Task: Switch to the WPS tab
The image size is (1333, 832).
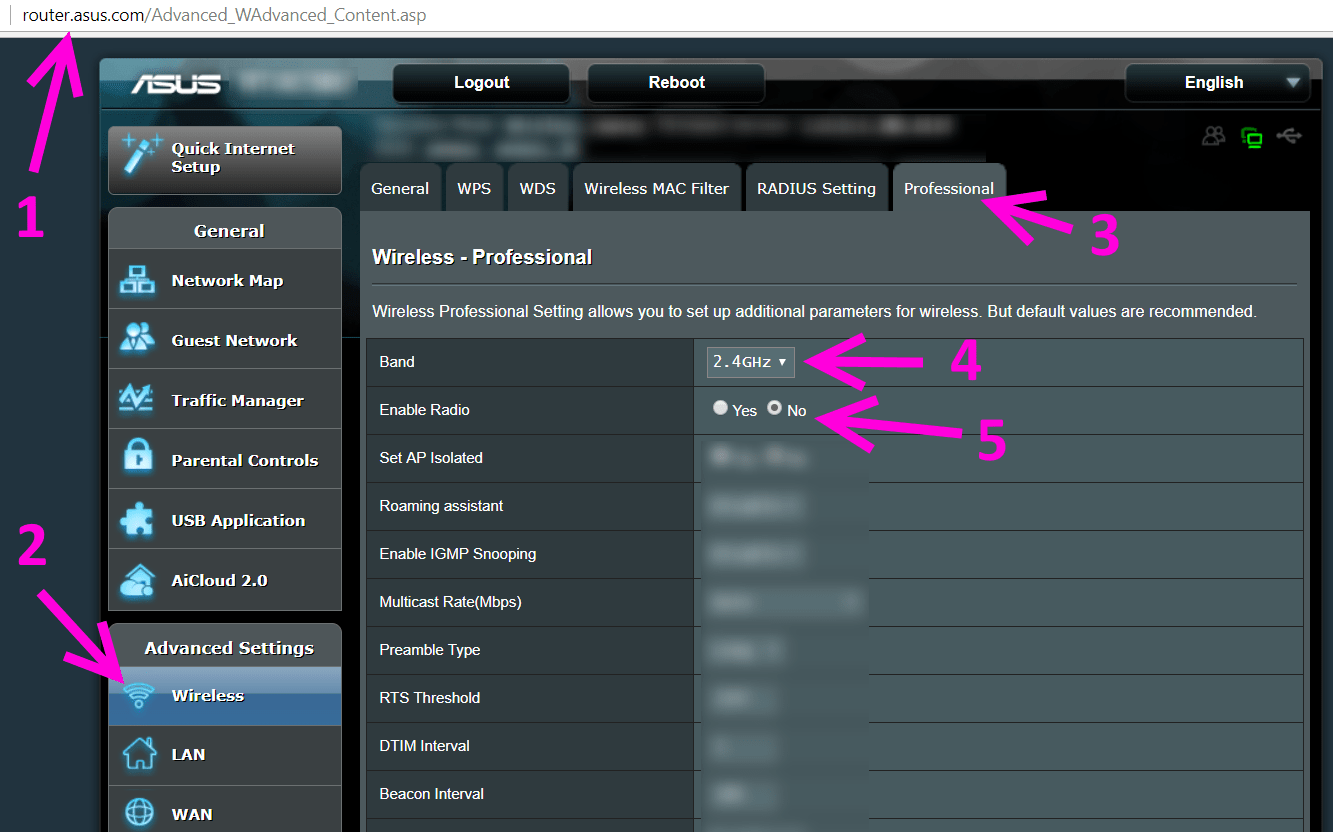Action: pos(474,188)
